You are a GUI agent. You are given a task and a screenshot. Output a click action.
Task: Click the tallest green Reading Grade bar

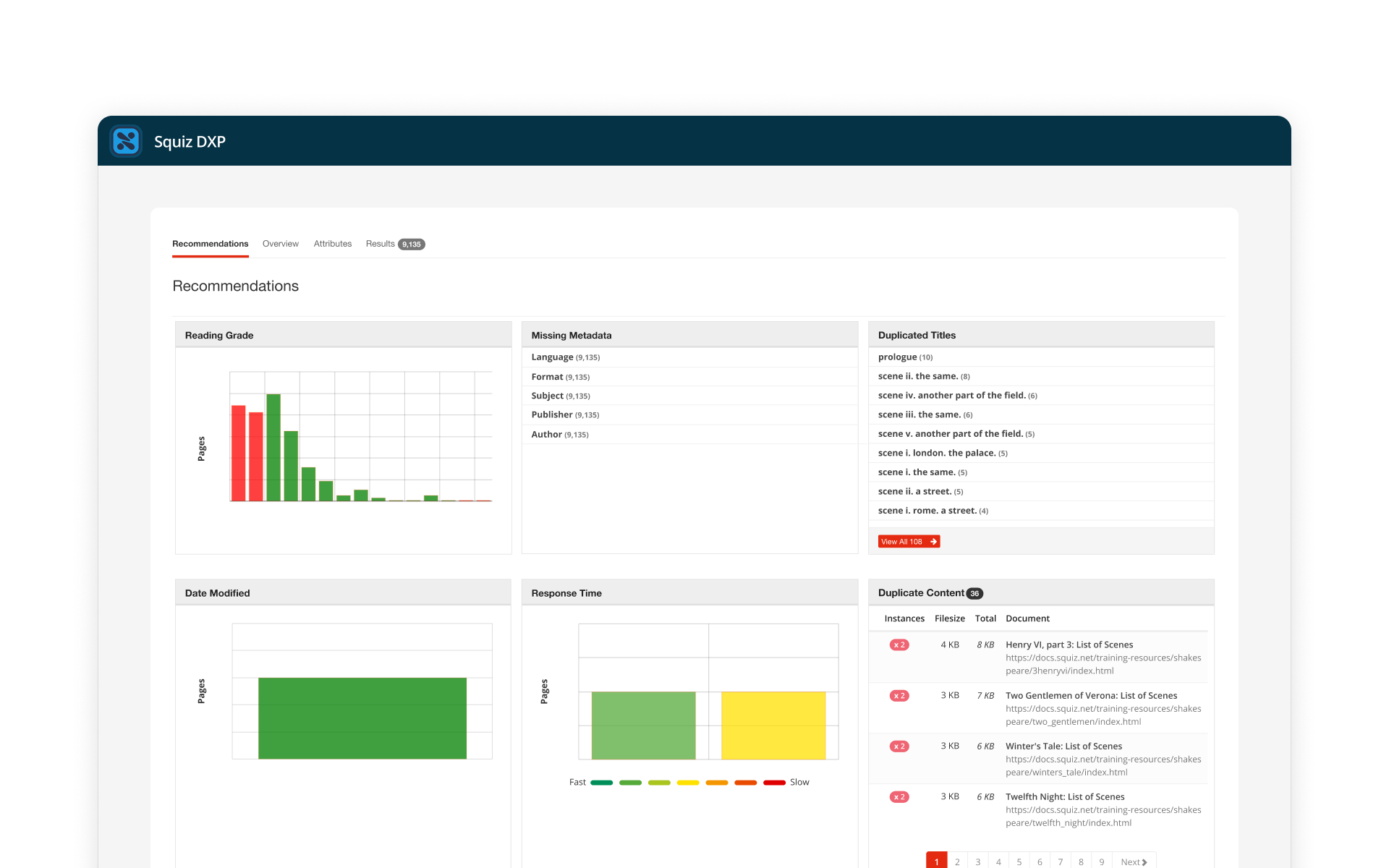[x=273, y=447]
